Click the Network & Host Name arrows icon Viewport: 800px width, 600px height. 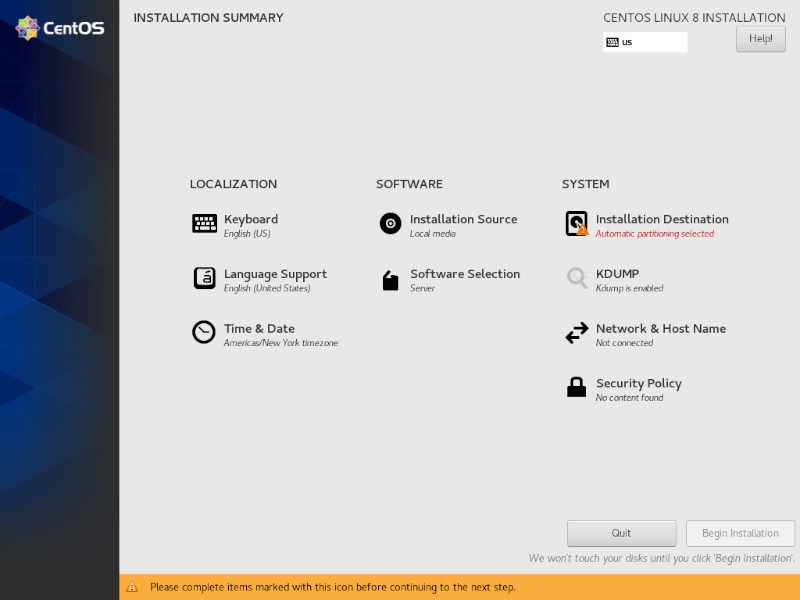tap(575, 332)
